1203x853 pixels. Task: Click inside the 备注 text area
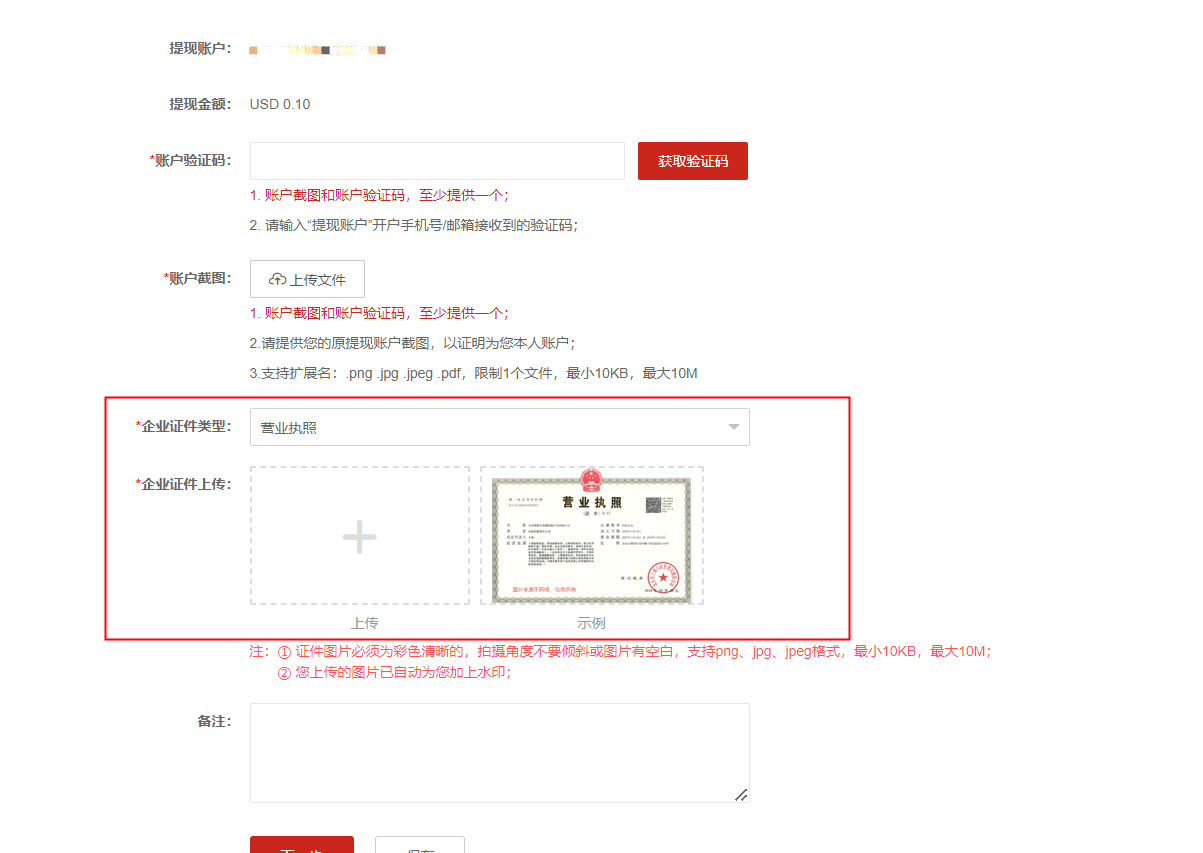point(499,752)
